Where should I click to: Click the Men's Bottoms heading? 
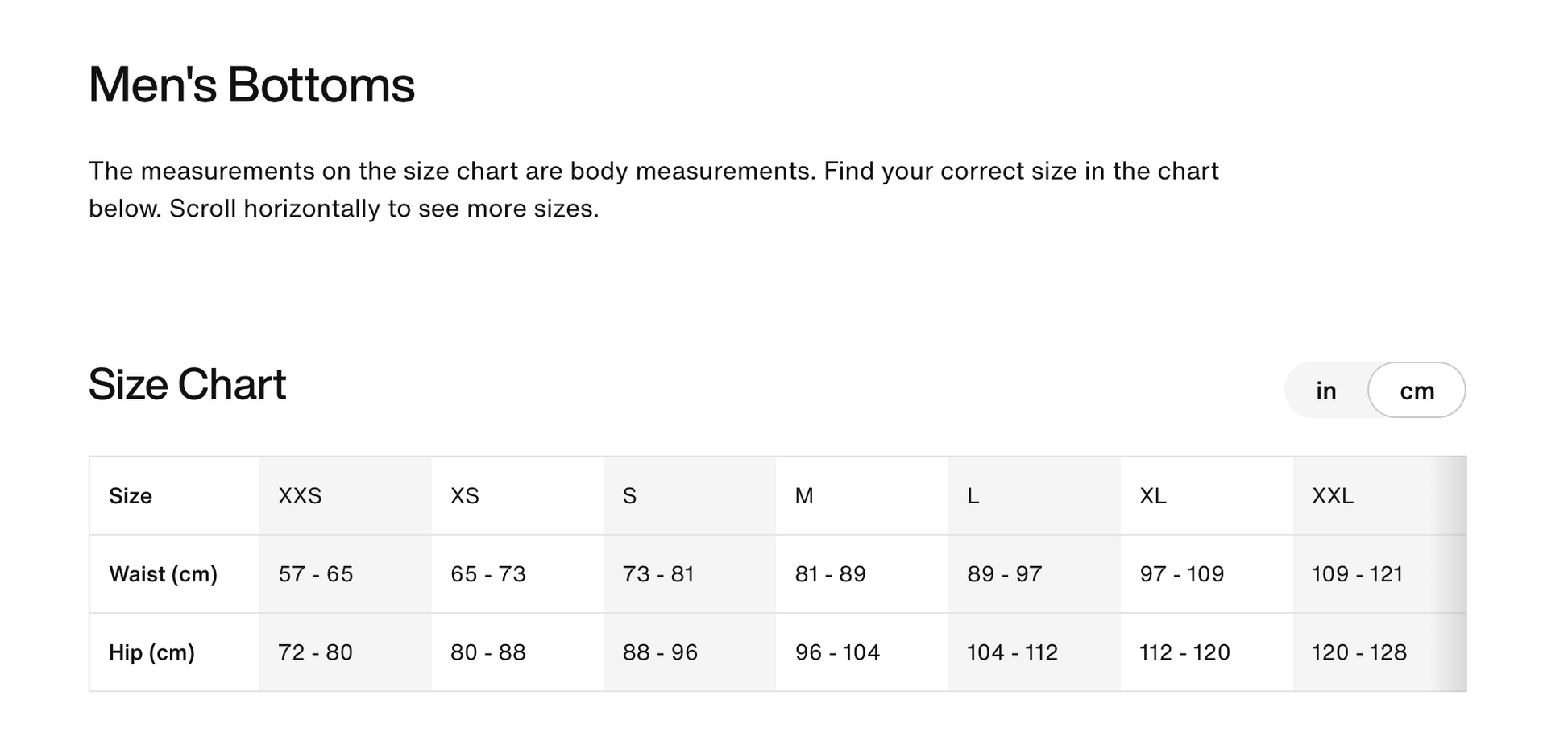[251, 85]
